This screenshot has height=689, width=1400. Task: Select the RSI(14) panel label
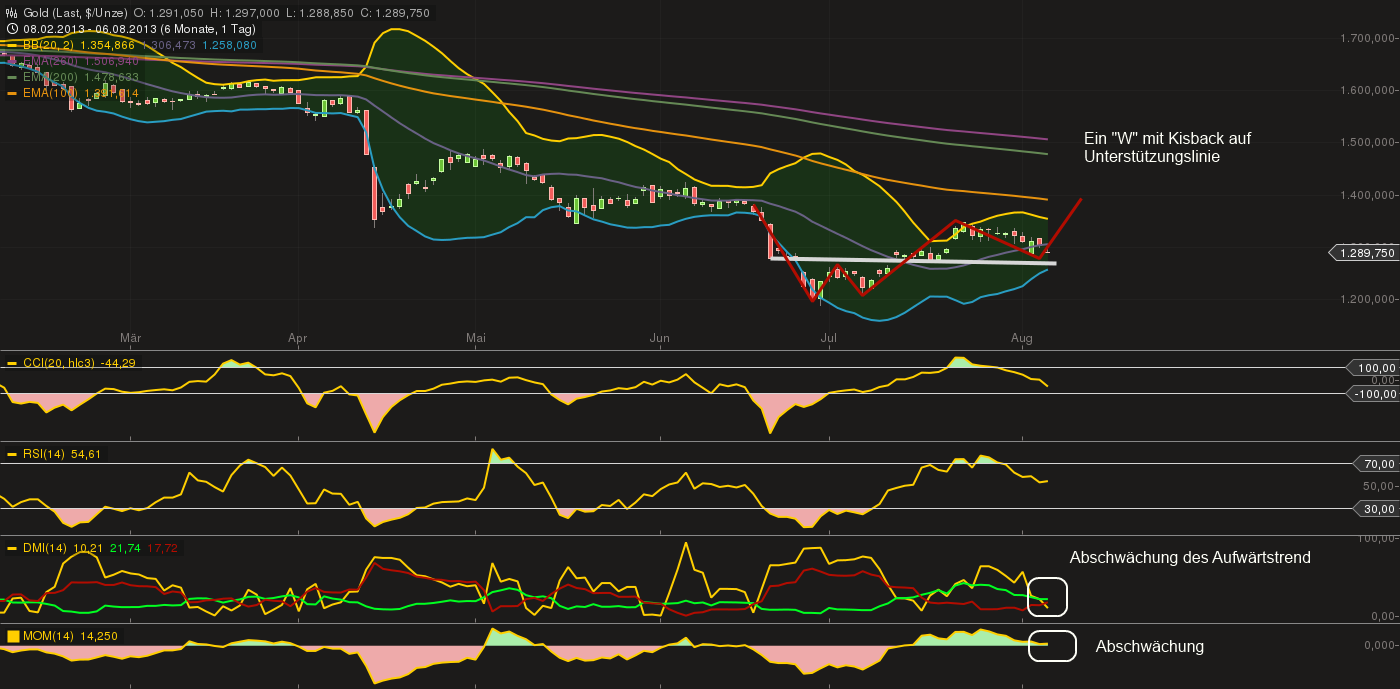pyautogui.click(x=45, y=454)
